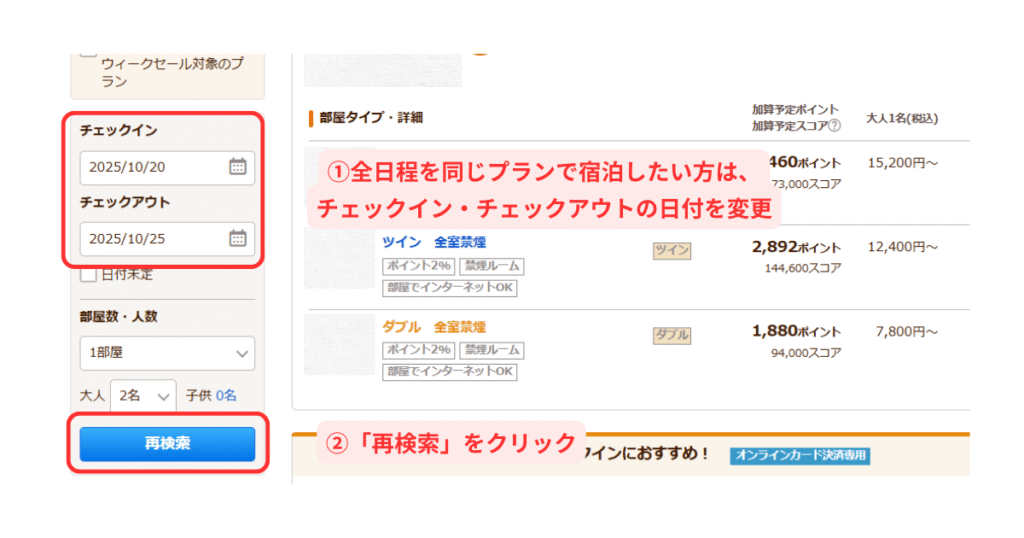Open the check-in calendar icon

tap(238, 166)
